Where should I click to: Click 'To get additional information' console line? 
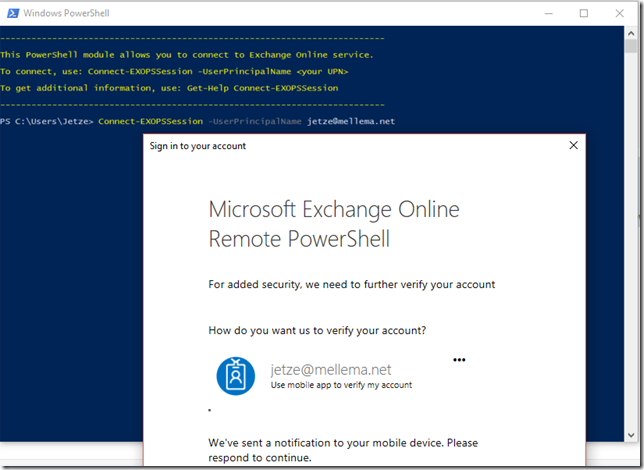pos(169,88)
